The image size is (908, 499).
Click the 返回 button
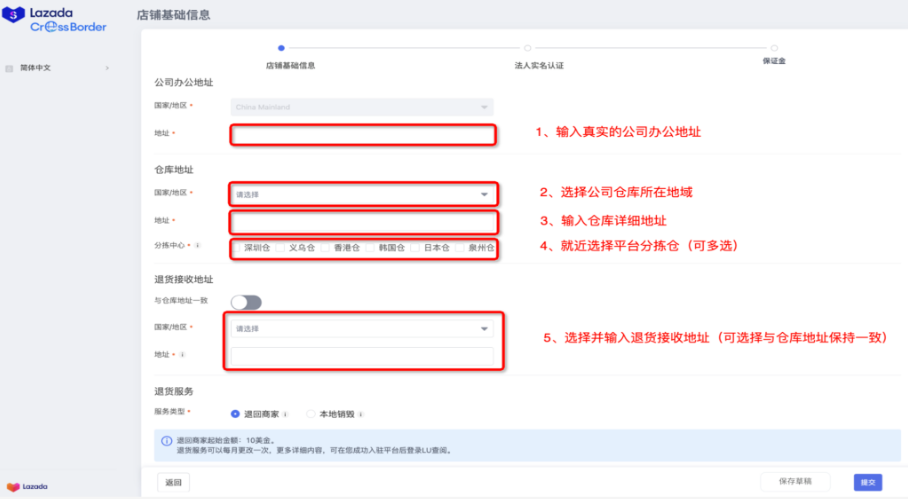[173, 483]
